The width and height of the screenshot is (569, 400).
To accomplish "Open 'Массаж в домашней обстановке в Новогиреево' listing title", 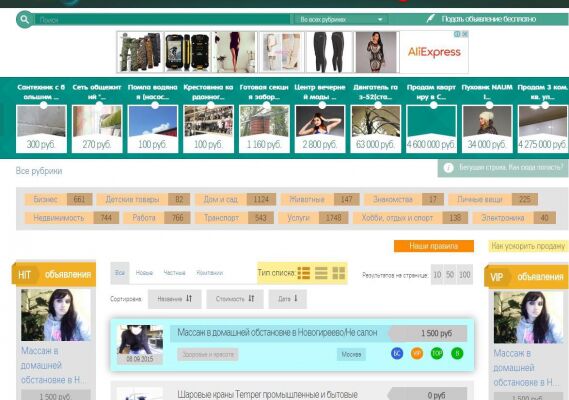I will 277,332.
